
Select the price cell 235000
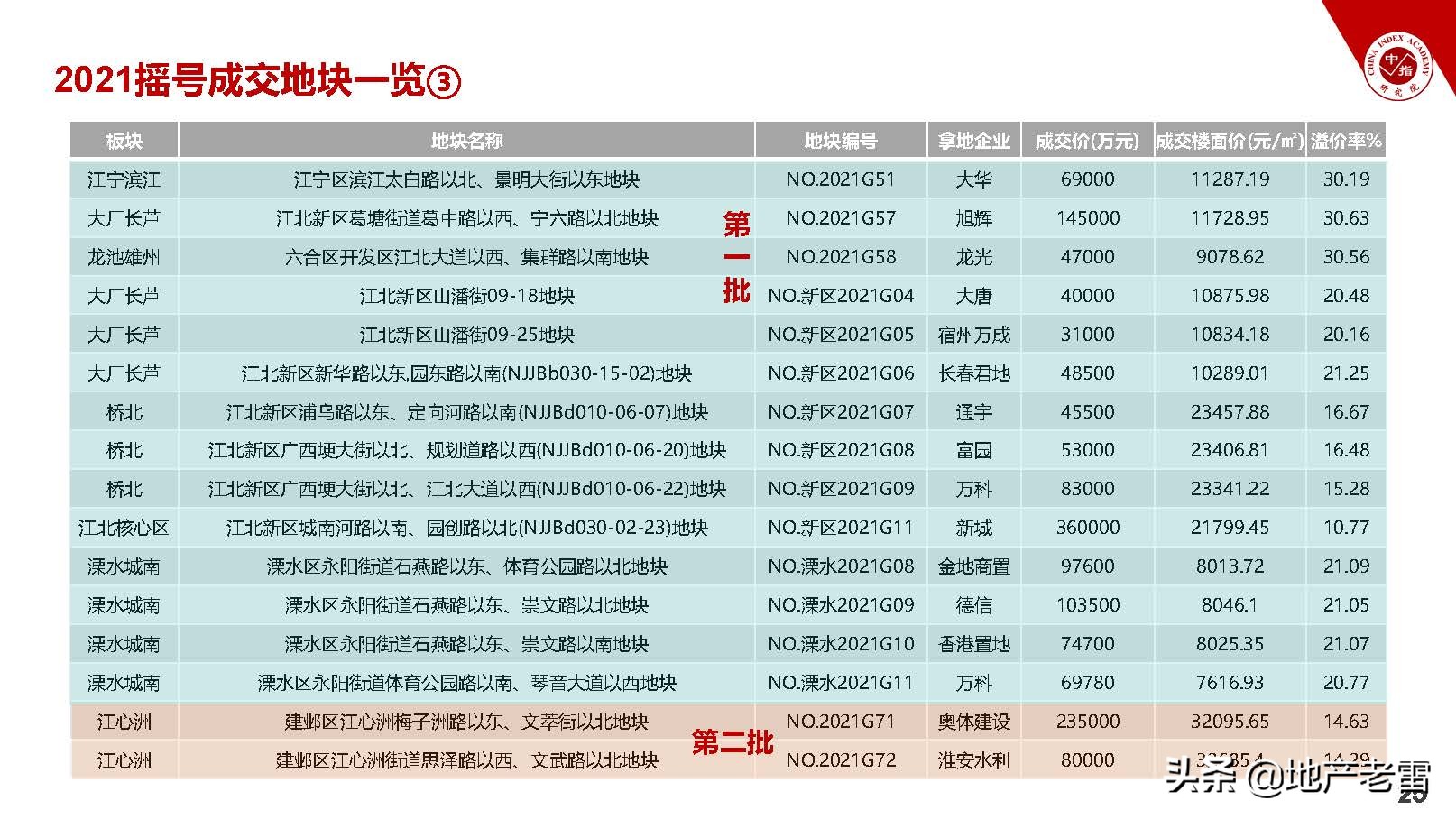coord(1087,722)
